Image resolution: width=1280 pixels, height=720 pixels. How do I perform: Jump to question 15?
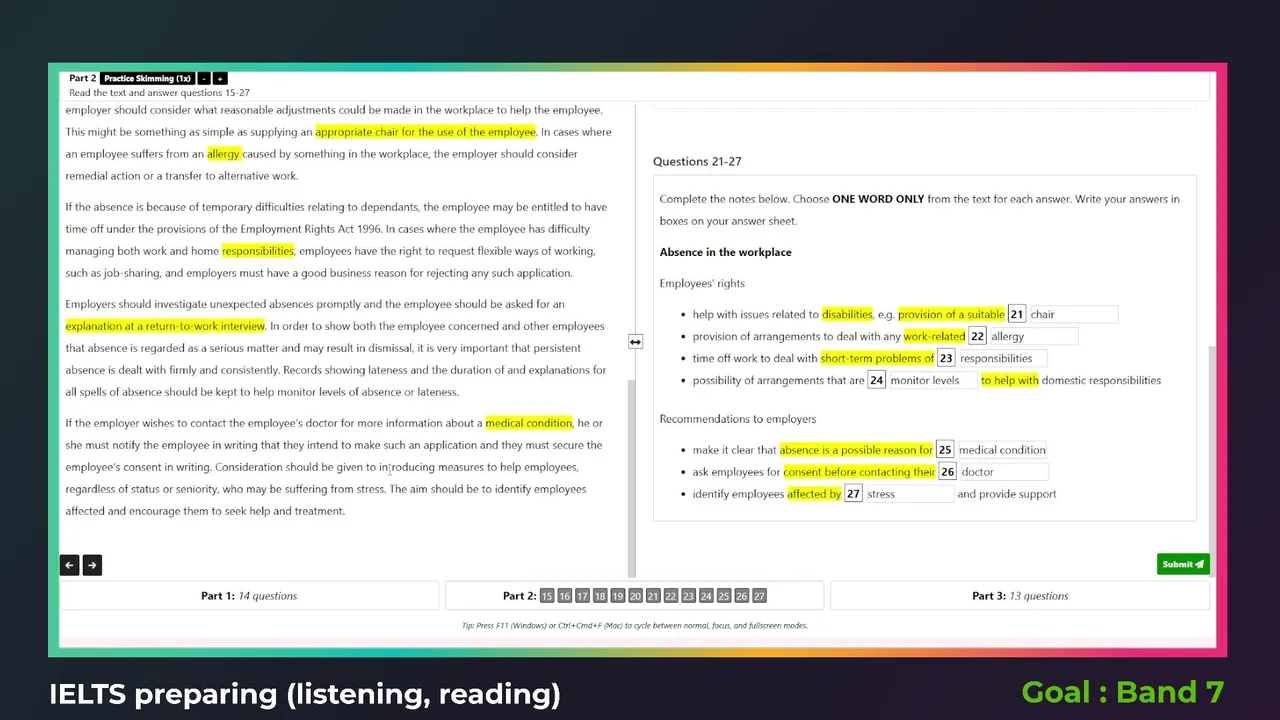pyautogui.click(x=547, y=596)
